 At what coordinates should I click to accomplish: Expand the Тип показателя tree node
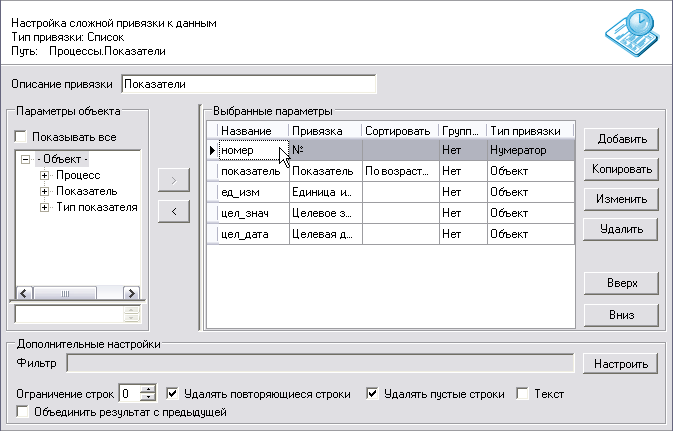pyautogui.click(x=44, y=207)
